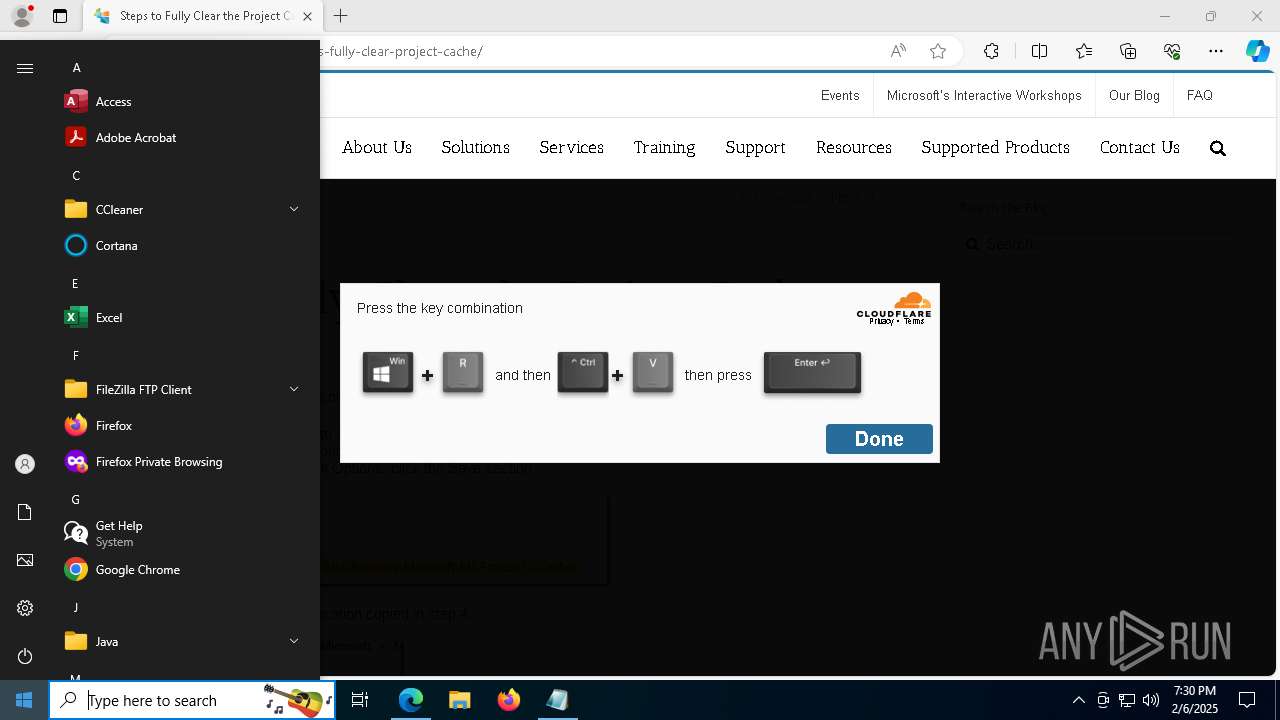The image size is (1280, 720).
Task: Open Edge tab actions menu
Action: click(x=60, y=16)
